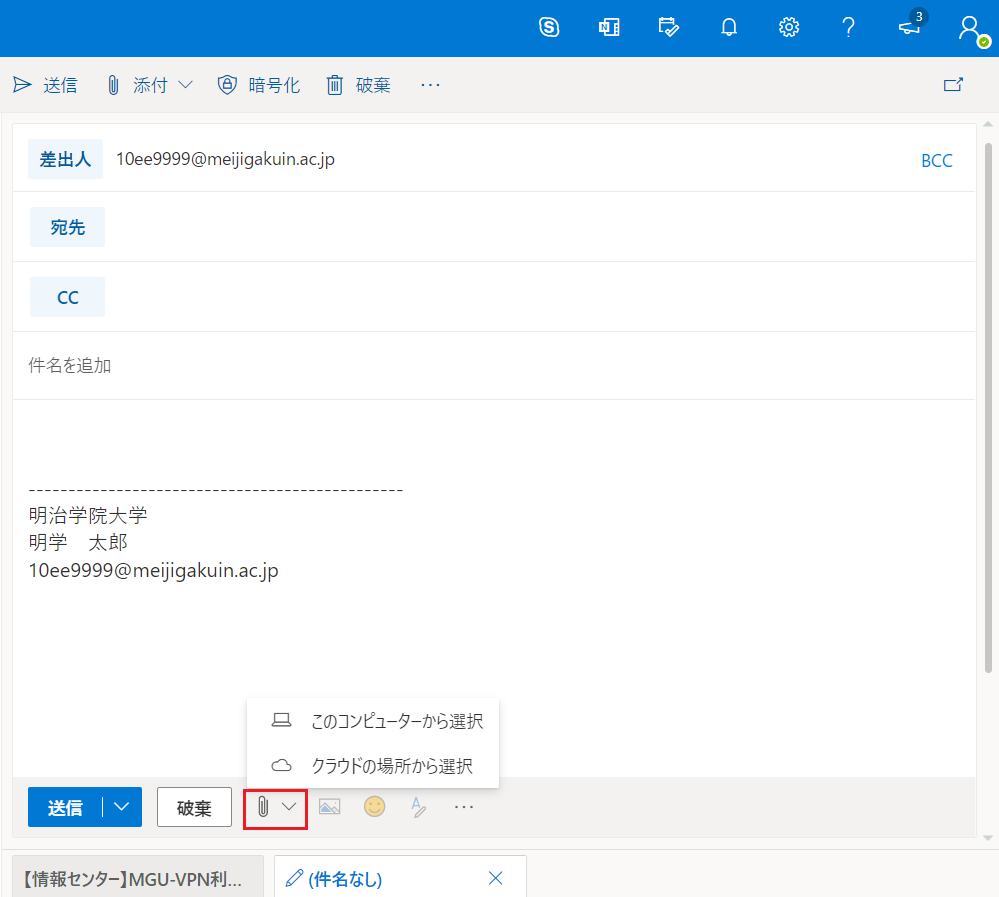Show the BCC field

point(936,160)
